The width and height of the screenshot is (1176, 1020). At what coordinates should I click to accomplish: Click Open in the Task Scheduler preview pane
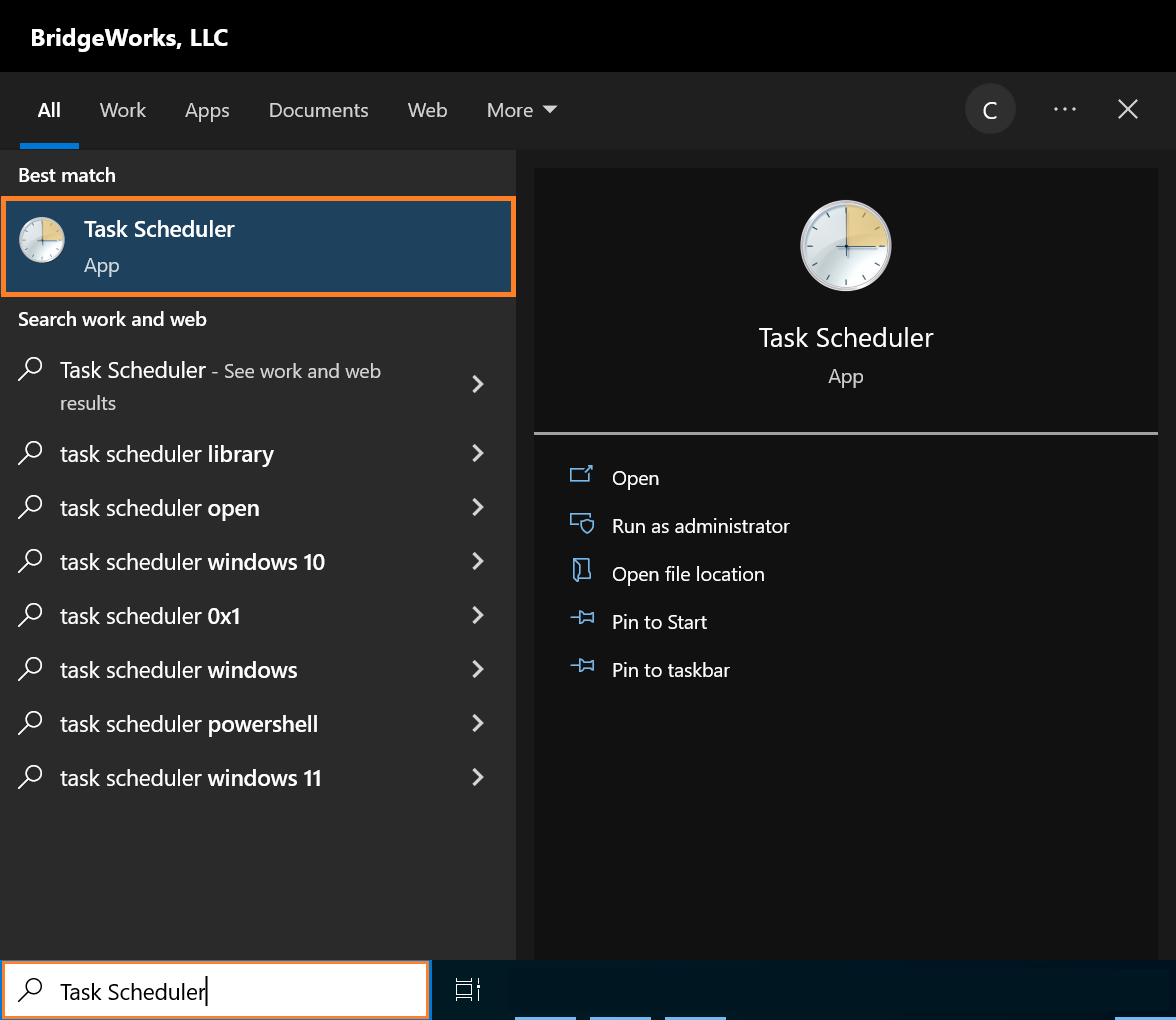tap(635, 478)
